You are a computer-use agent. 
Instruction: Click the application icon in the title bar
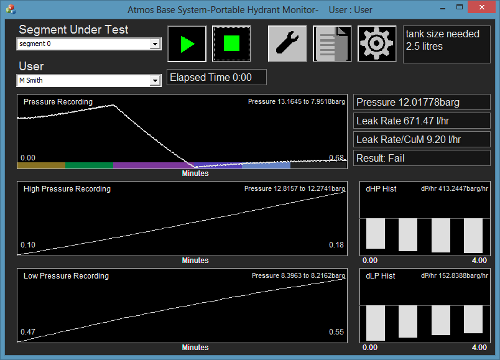pos(11,9)
